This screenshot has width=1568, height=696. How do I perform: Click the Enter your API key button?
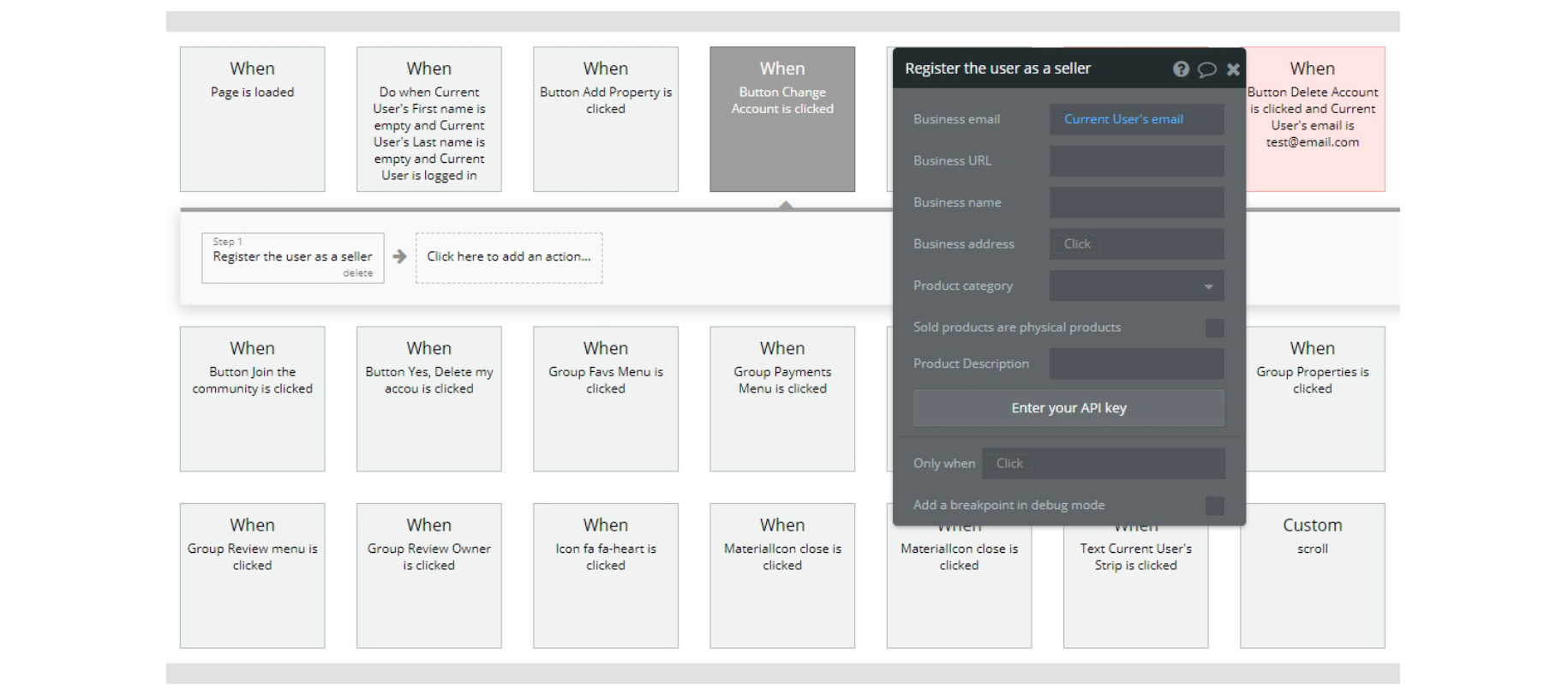[x=1068, y=408]
